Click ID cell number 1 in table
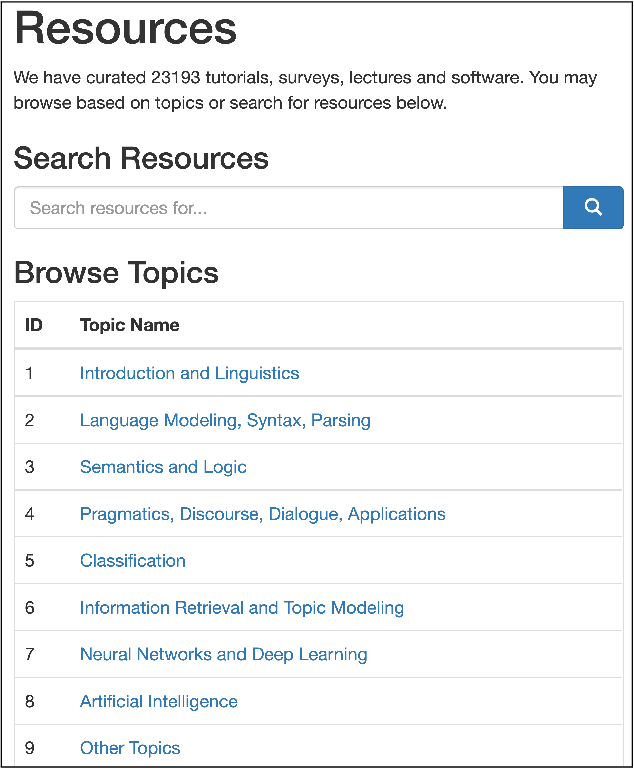The height and width of the screenshot is (768, 634). (x=30, y=373)
